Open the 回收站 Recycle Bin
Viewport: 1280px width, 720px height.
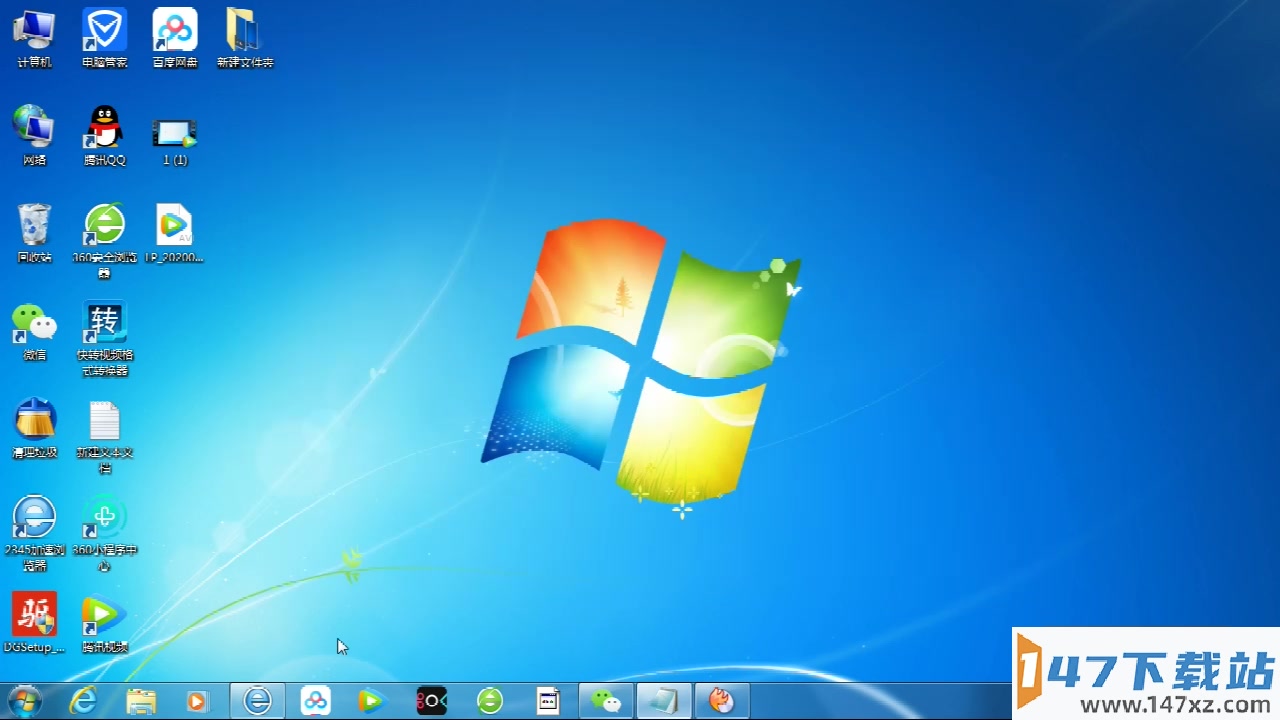[34, 233]
